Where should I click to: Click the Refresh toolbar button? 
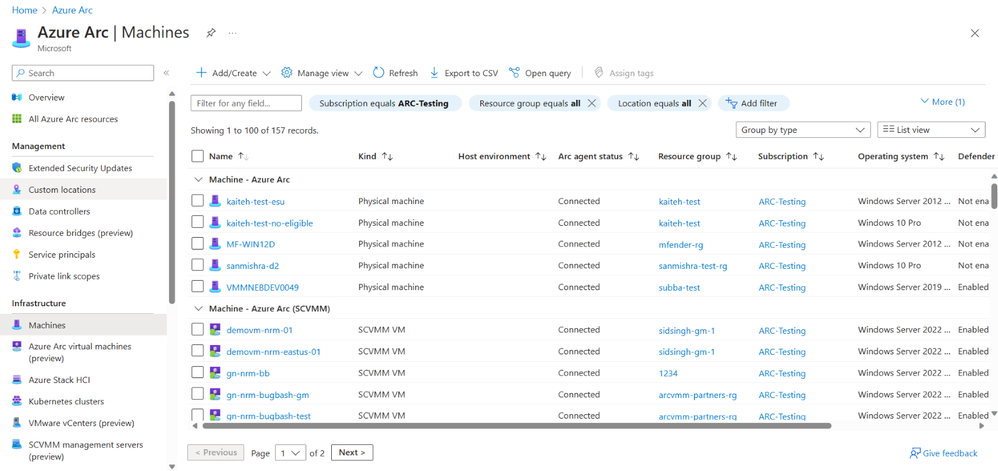395,73
